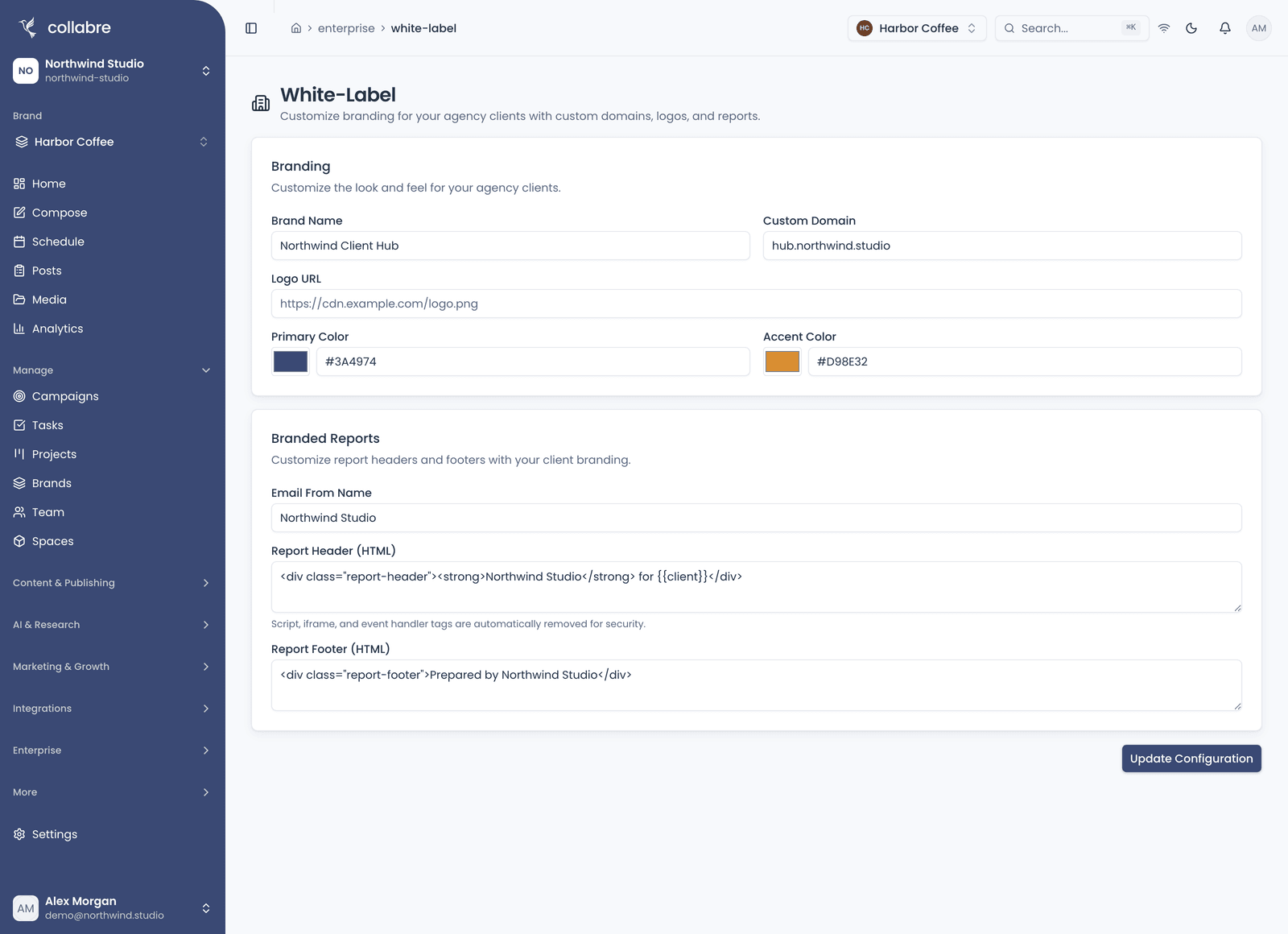Open Settings in sidebar
Viewport: 1288px width, 934px height.
[x=113, y=834]
